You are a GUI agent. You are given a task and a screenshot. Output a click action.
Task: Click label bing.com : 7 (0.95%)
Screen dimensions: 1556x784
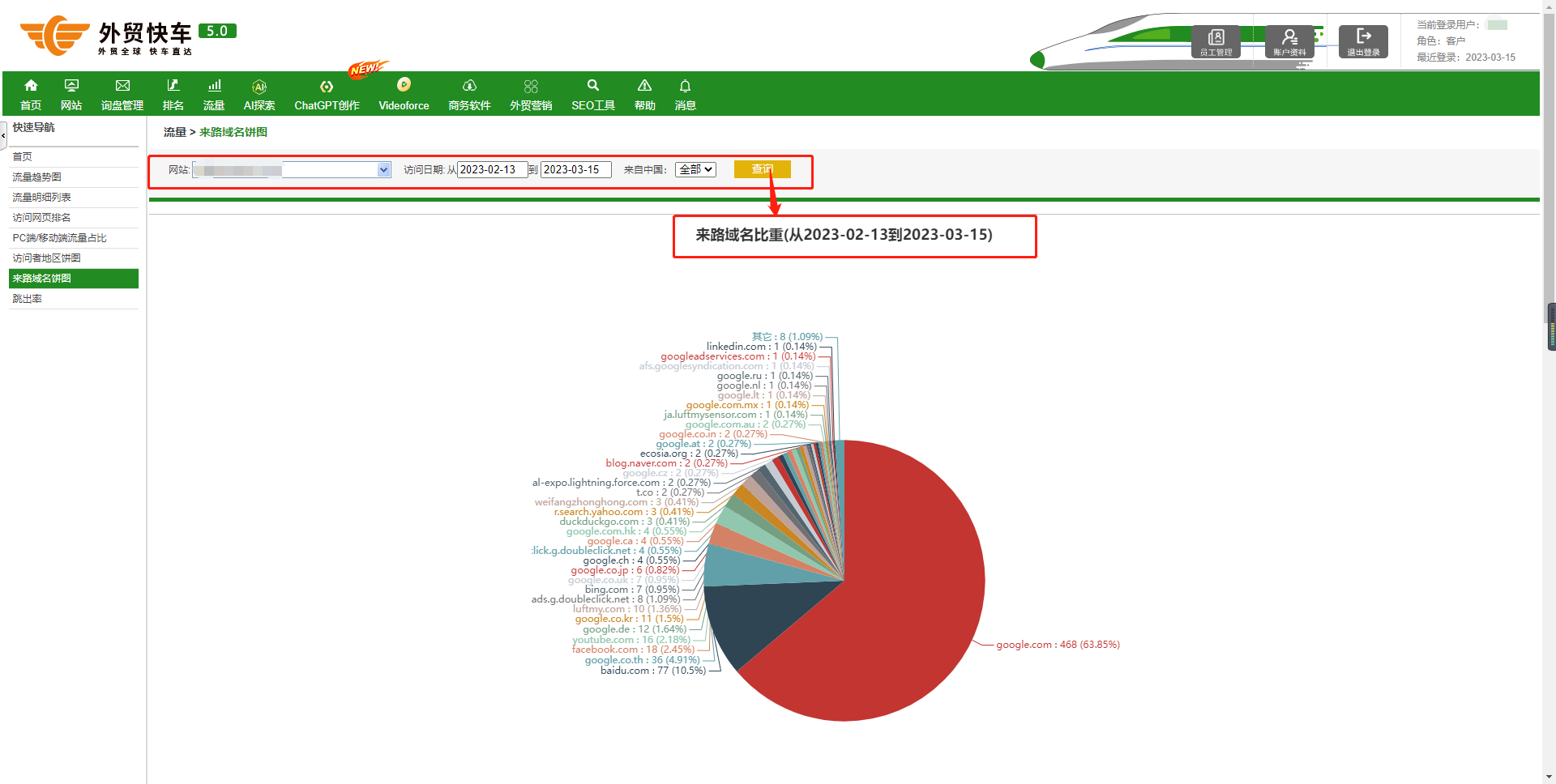pyautogui.click(x=632, y=590)
